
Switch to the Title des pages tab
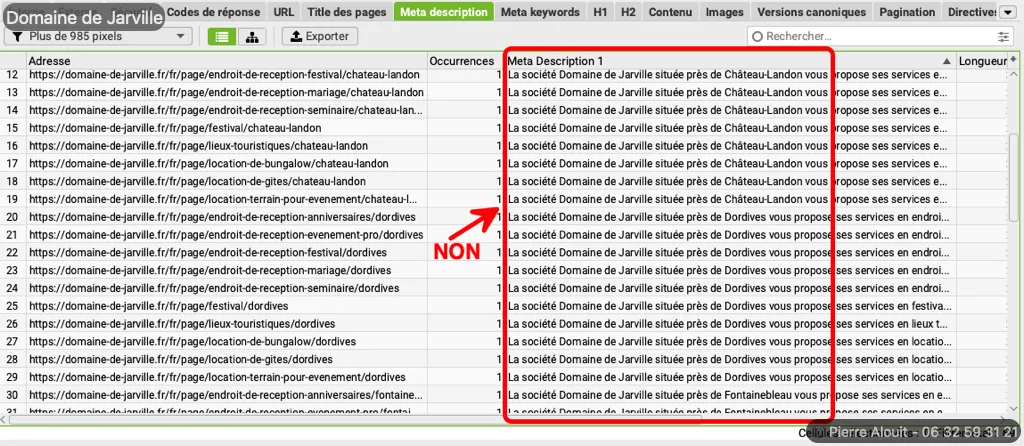348,12
